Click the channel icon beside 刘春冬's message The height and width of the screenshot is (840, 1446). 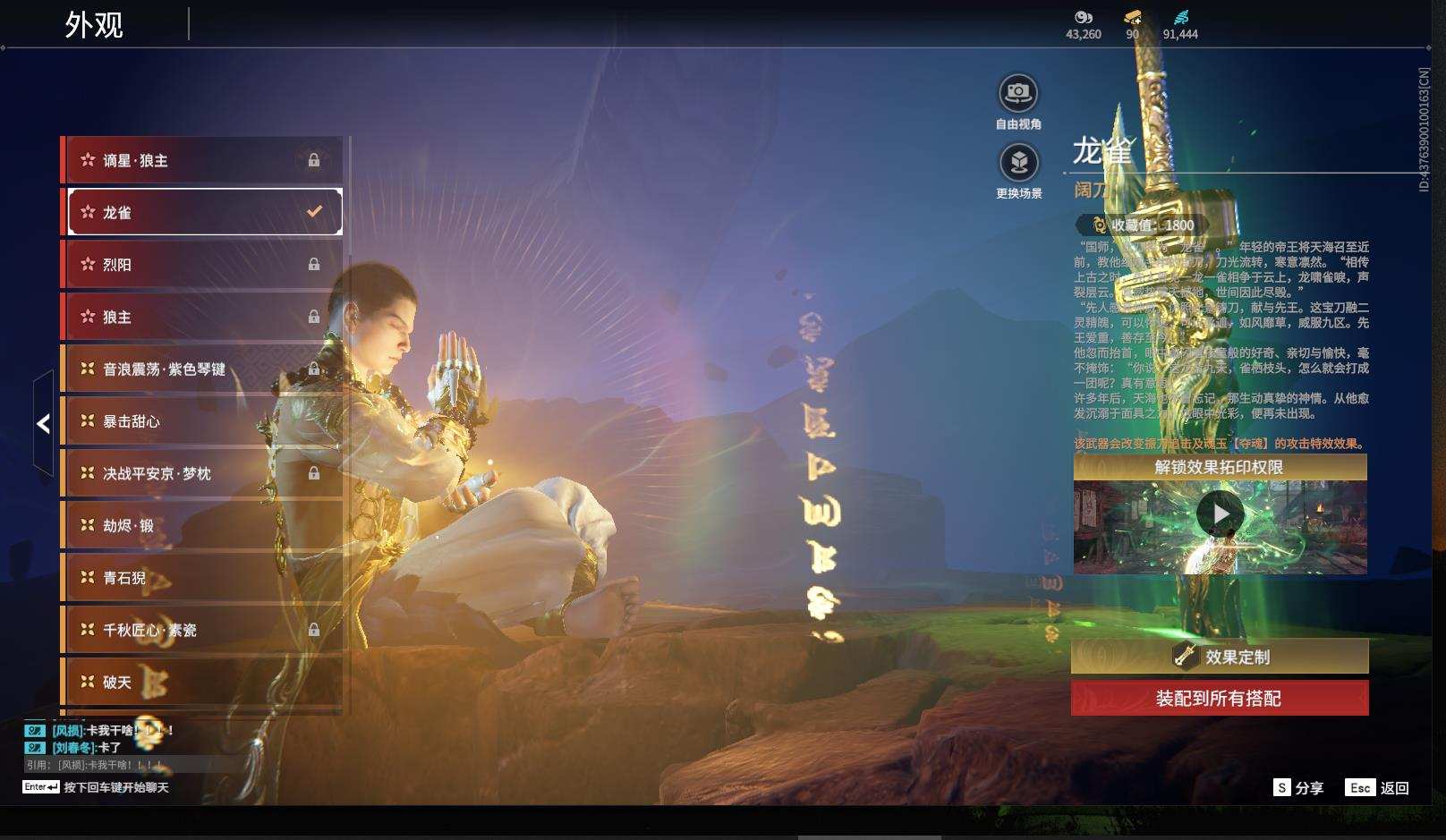35,748
